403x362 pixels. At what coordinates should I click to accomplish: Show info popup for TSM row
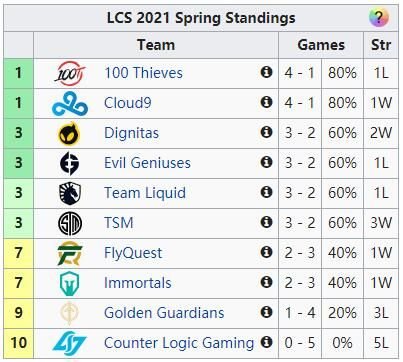(x=266, y=222)
